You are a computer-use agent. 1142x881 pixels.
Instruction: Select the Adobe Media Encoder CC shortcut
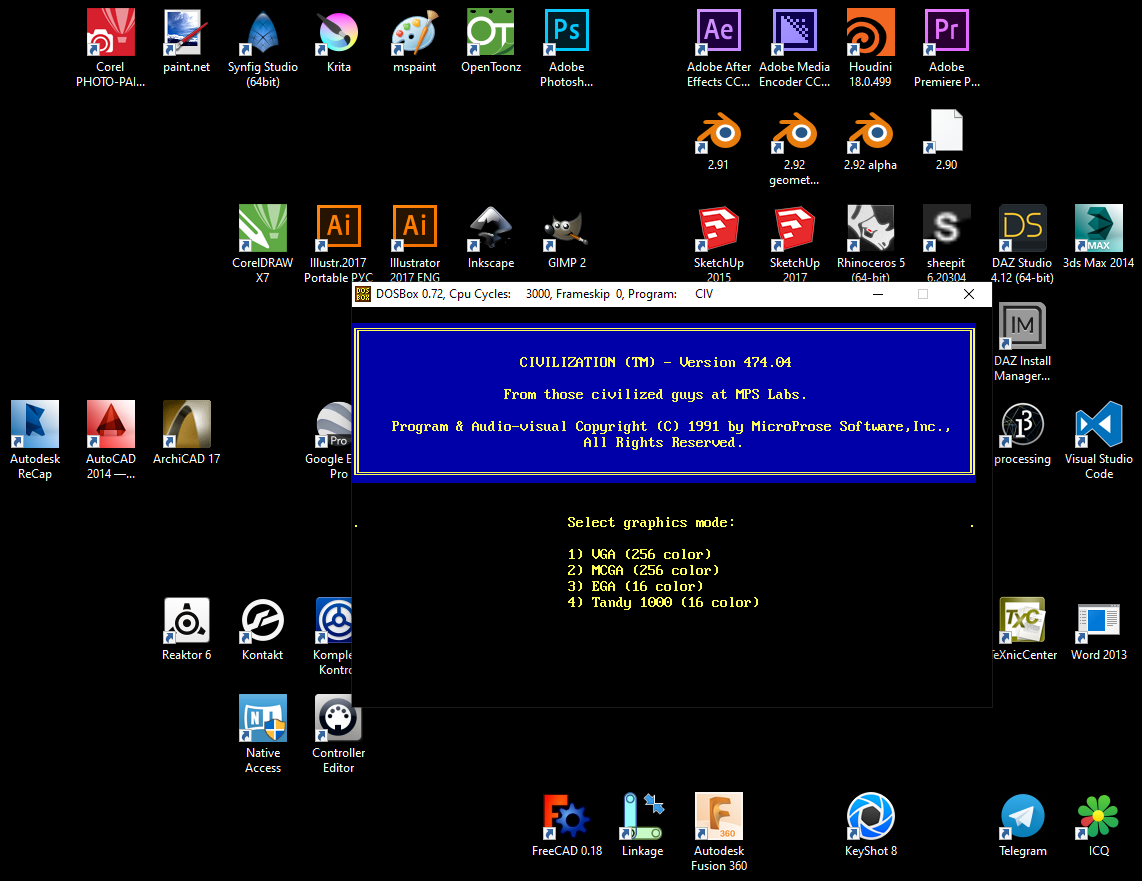(795, 33)
